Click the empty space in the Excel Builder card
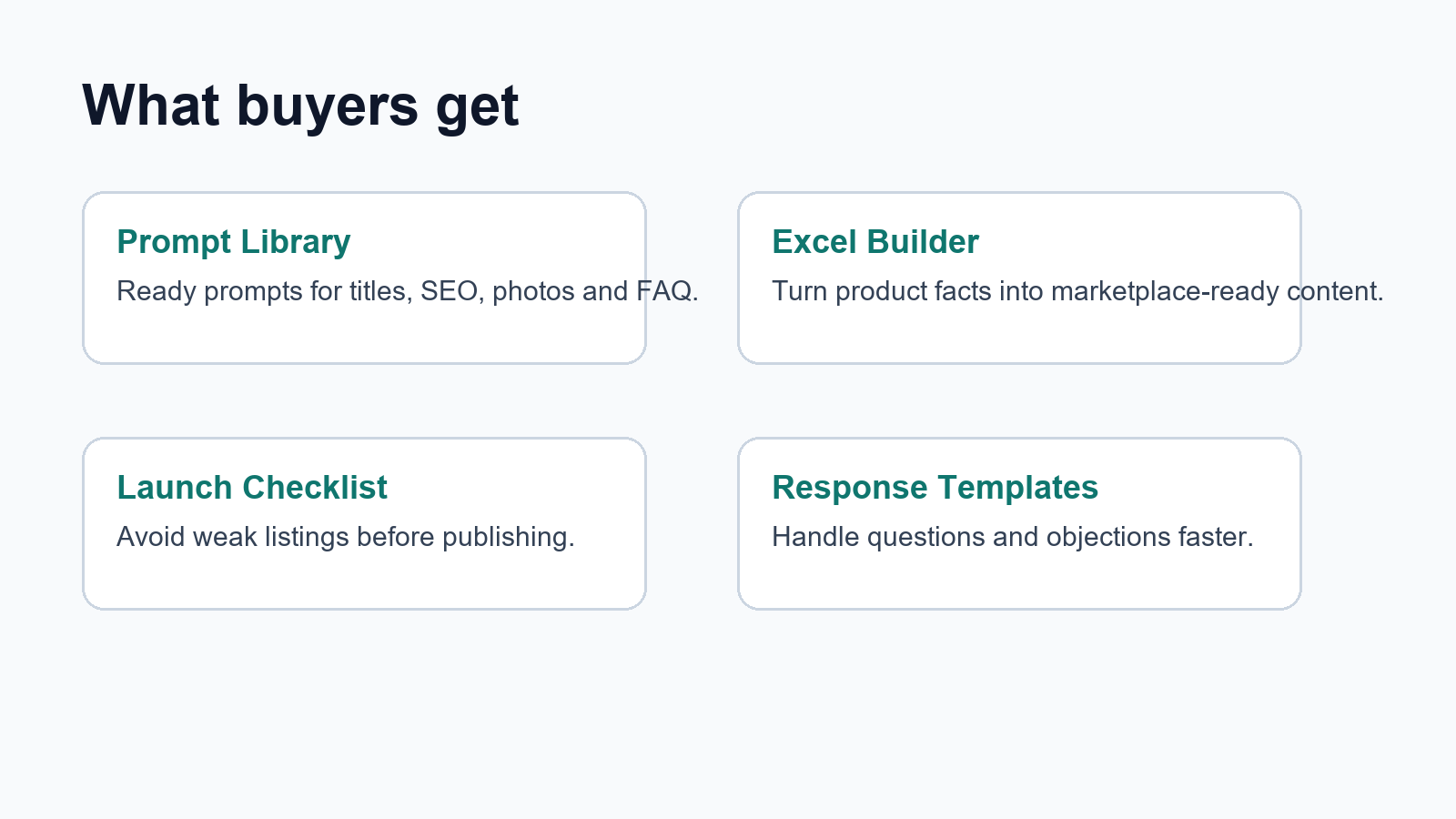This screenshot has height=819, width=1456. (1019, 335)
